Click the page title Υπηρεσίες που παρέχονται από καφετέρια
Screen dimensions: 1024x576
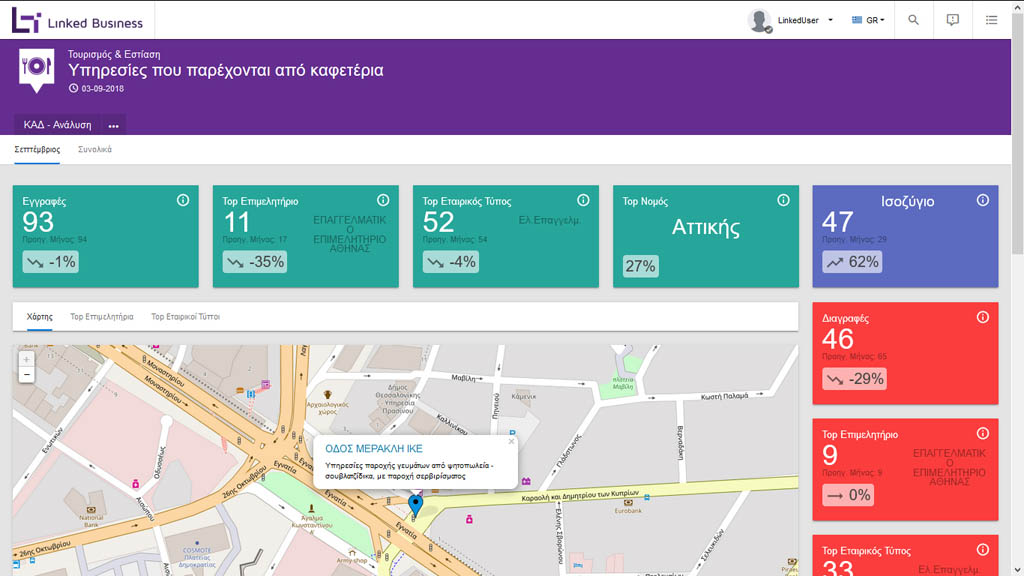[x=226, y=71]
